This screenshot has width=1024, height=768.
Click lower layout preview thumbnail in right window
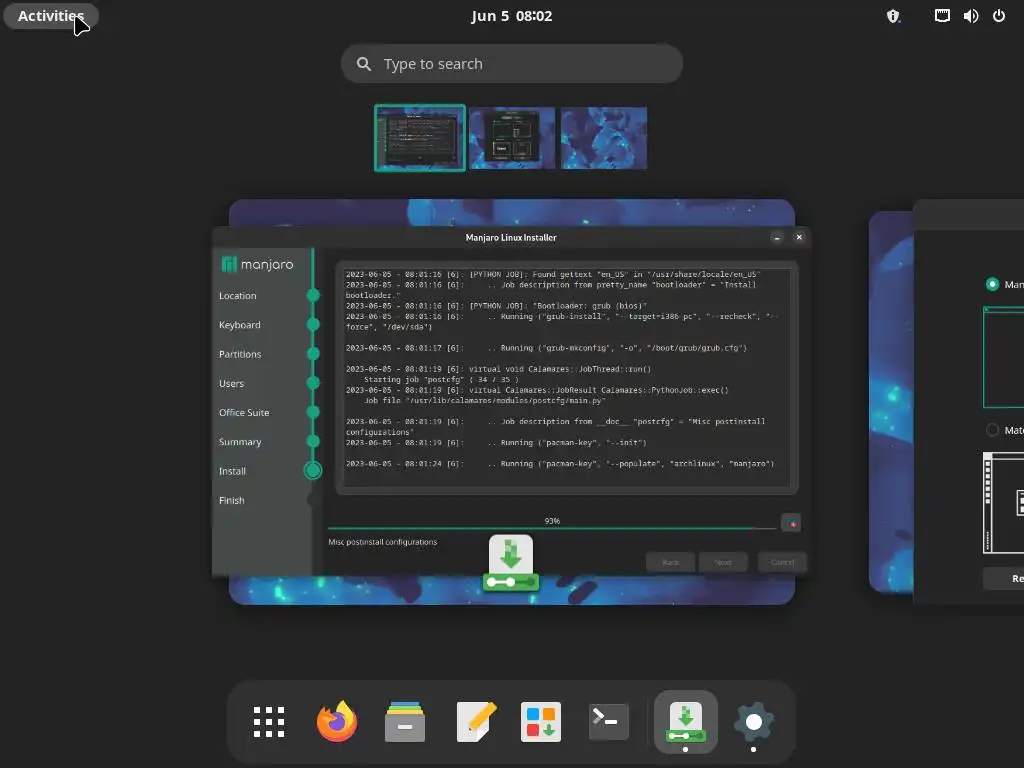[1004, 503]
